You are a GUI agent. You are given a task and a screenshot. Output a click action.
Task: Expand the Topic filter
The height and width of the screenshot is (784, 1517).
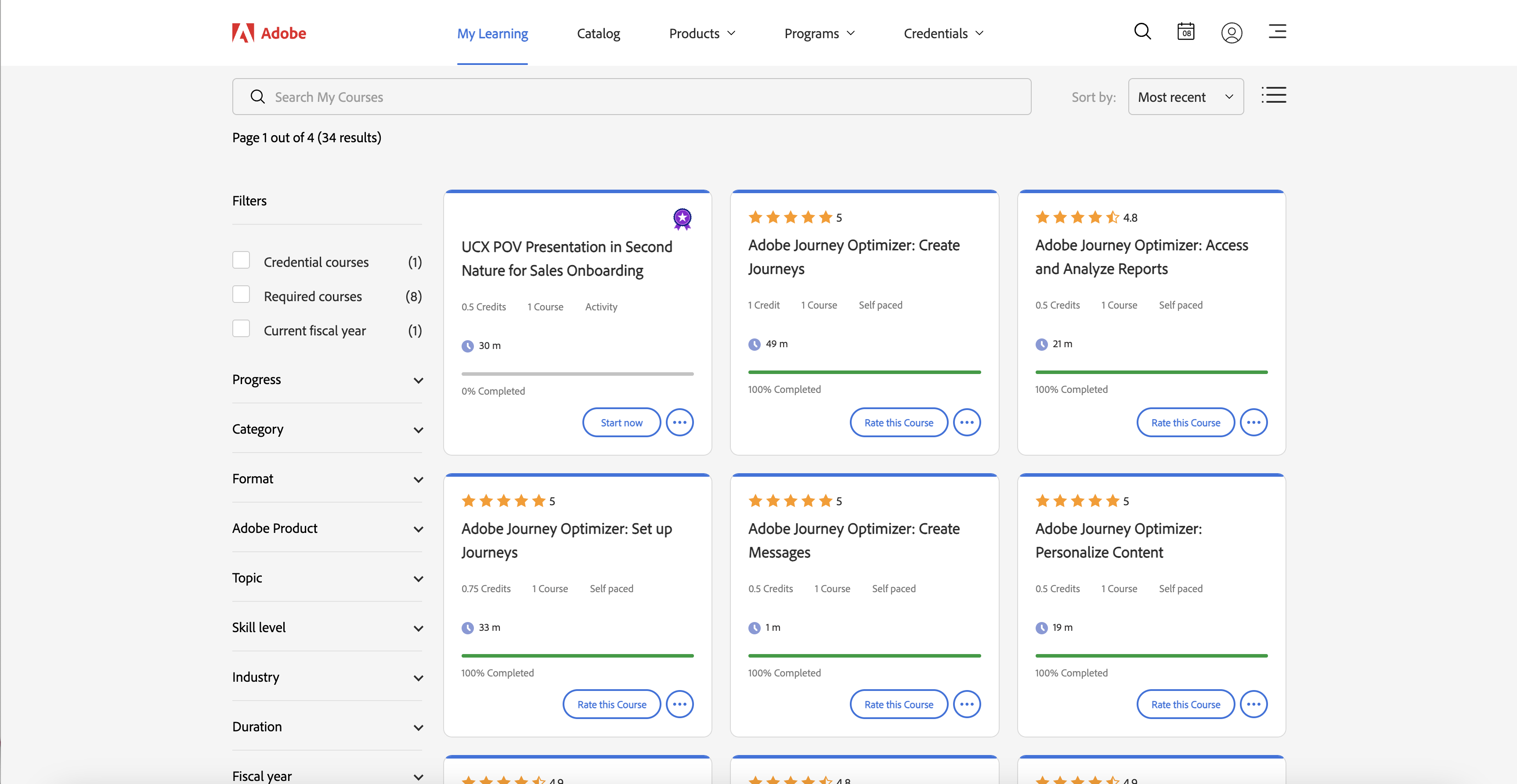(328, 578)
